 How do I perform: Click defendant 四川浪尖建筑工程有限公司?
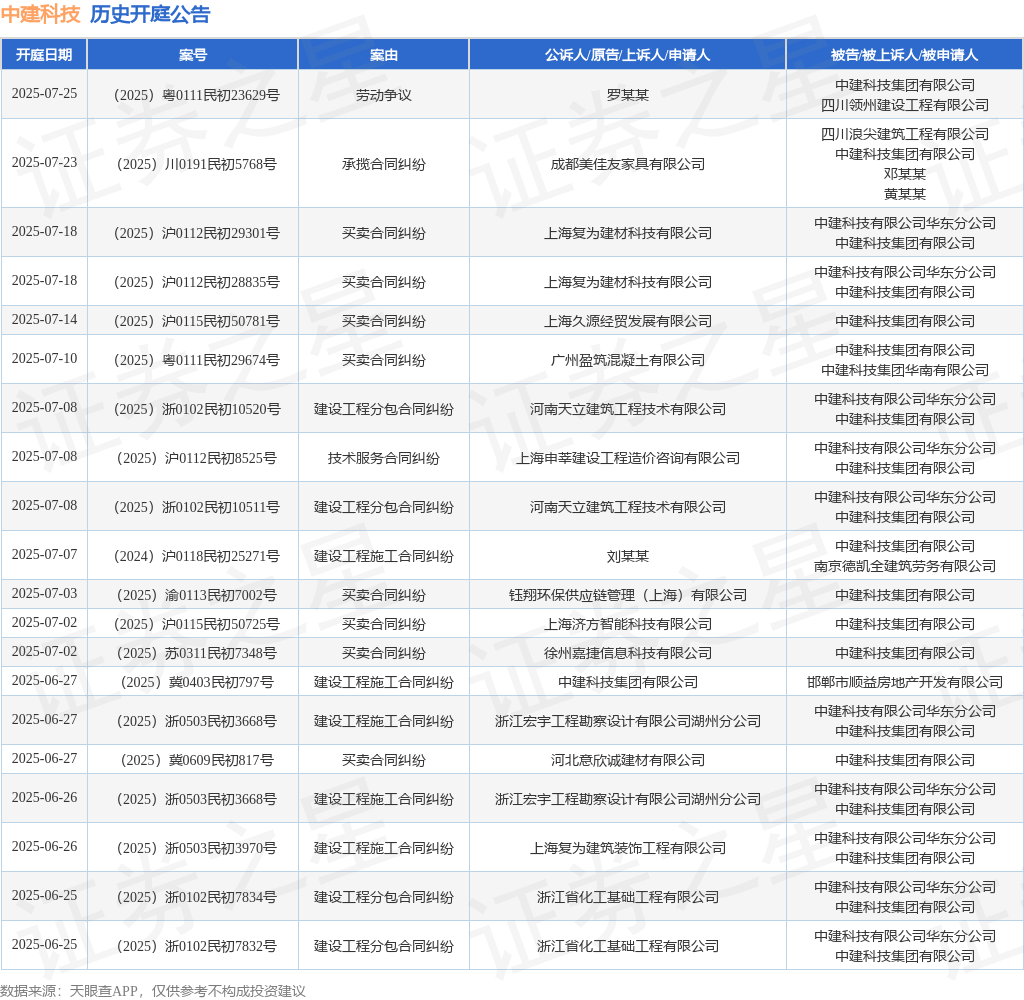[x=904, y=134]
